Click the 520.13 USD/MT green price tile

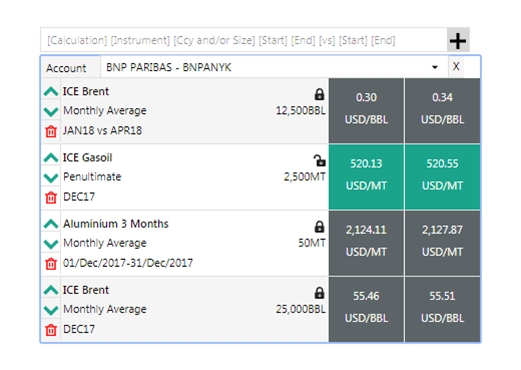366,177
